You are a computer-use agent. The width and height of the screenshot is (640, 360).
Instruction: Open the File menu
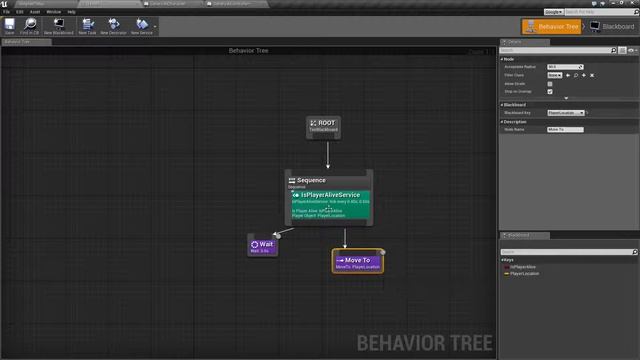point(7,12)
